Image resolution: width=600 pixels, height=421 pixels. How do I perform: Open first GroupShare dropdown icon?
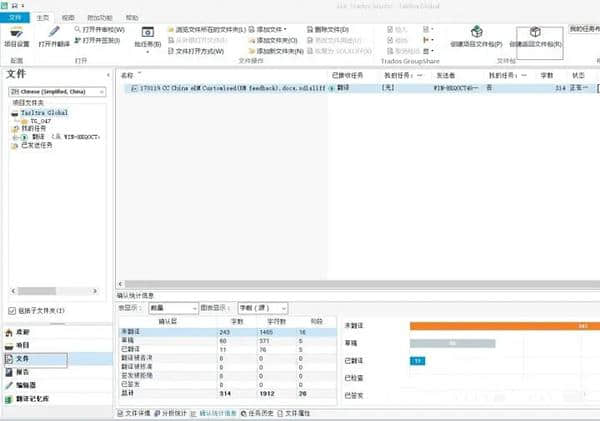428,29
